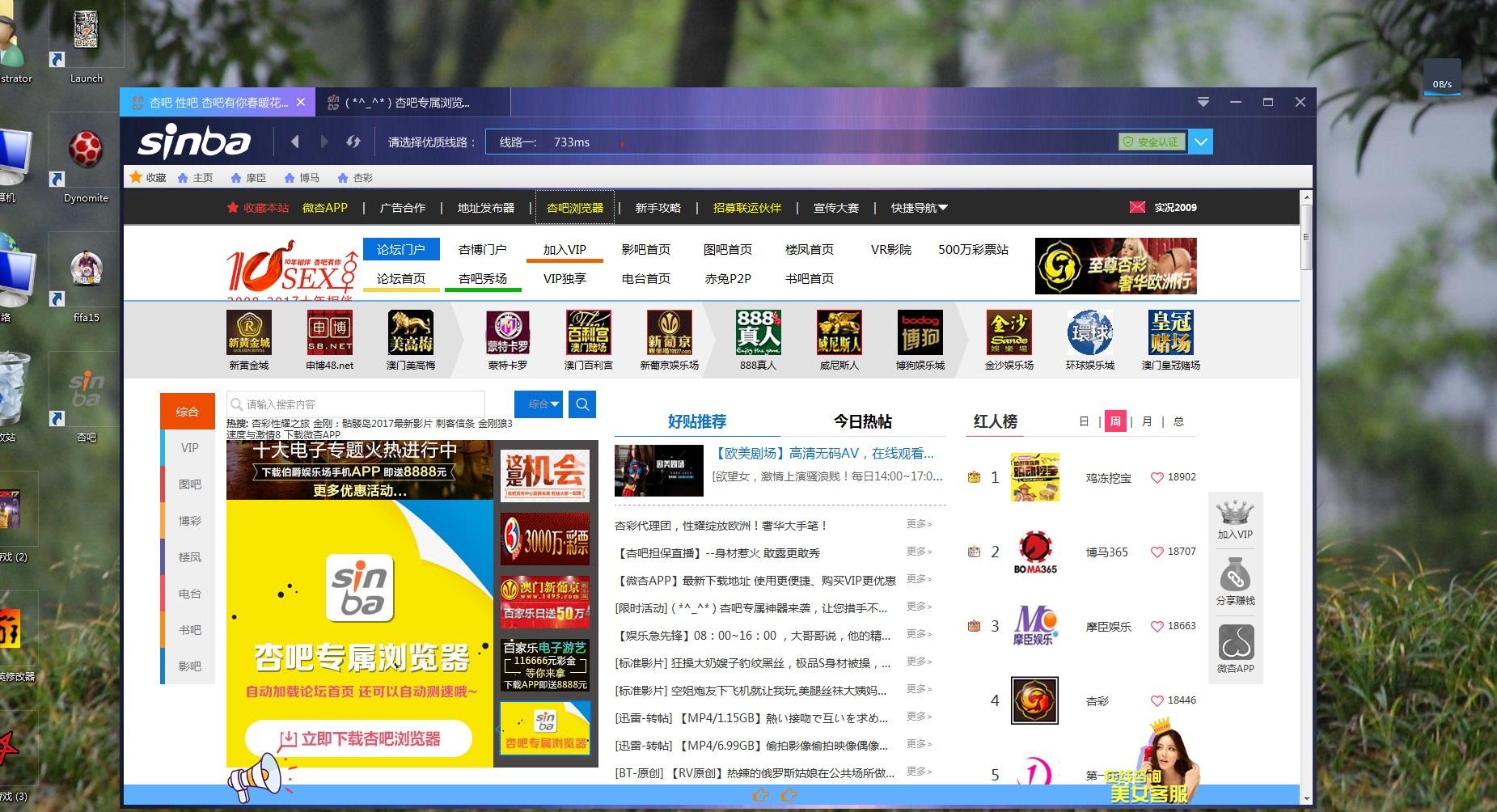
Task: Click the sinba browser logo
Action: click(x=194, y=141)
